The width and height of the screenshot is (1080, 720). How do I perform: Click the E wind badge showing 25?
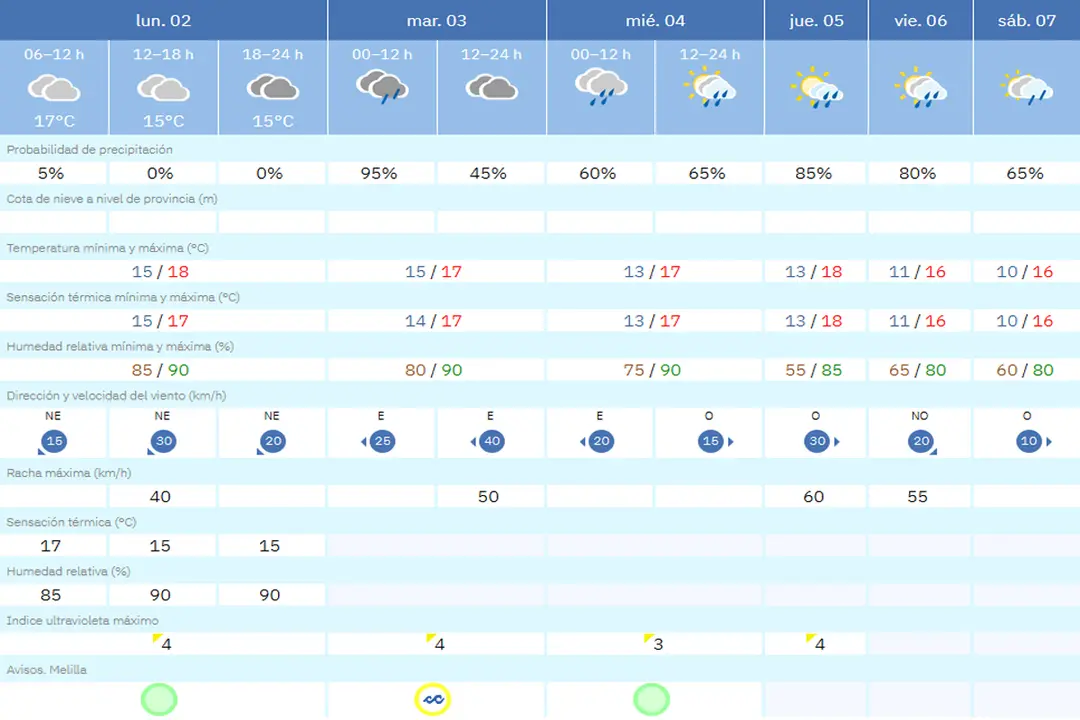point(380,441)
